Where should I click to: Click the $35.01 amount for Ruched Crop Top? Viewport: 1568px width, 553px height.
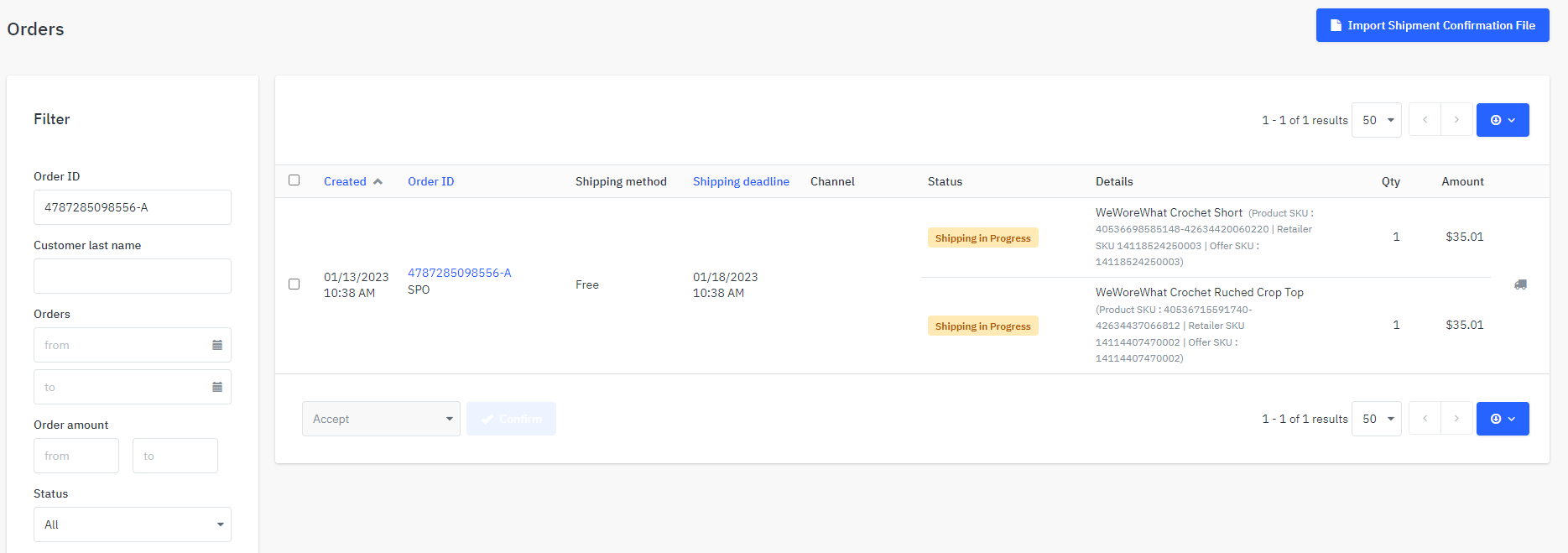(x=1465, y=325)
